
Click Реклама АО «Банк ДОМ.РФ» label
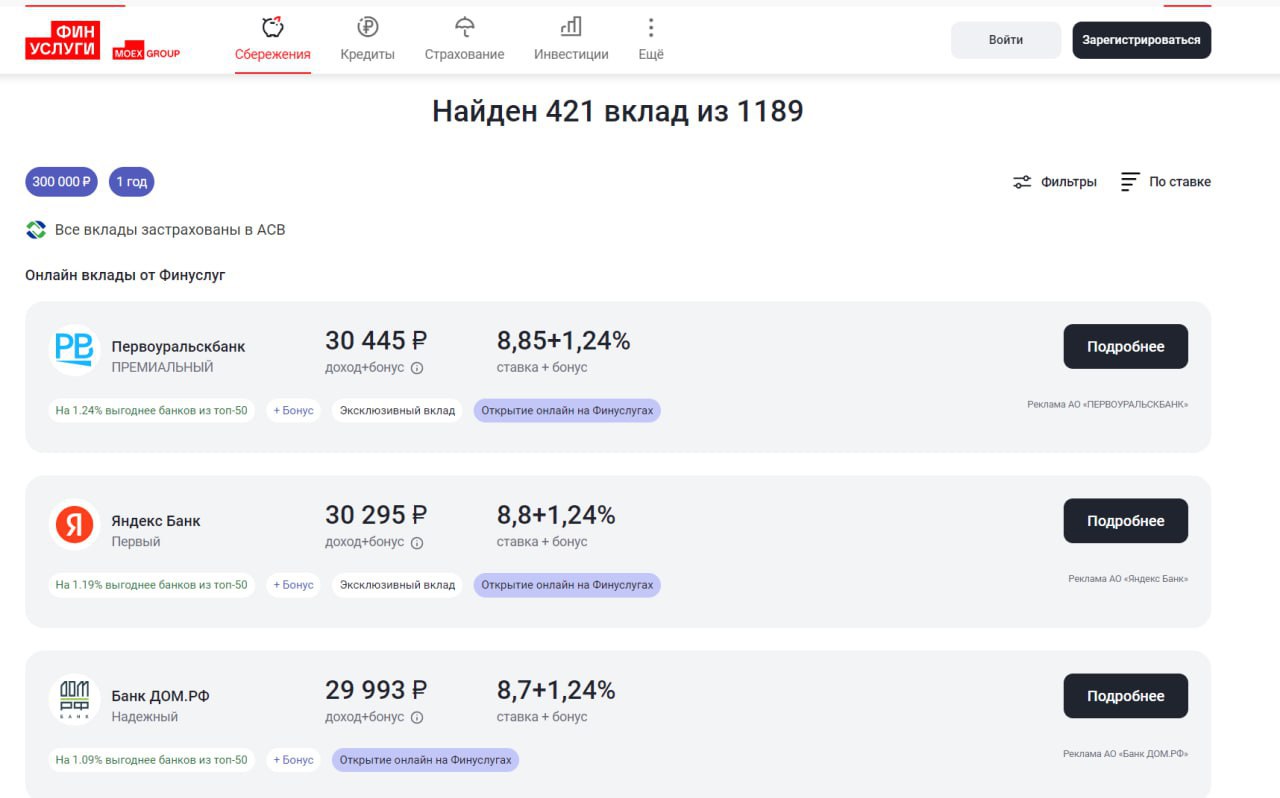click(1125, 754)
